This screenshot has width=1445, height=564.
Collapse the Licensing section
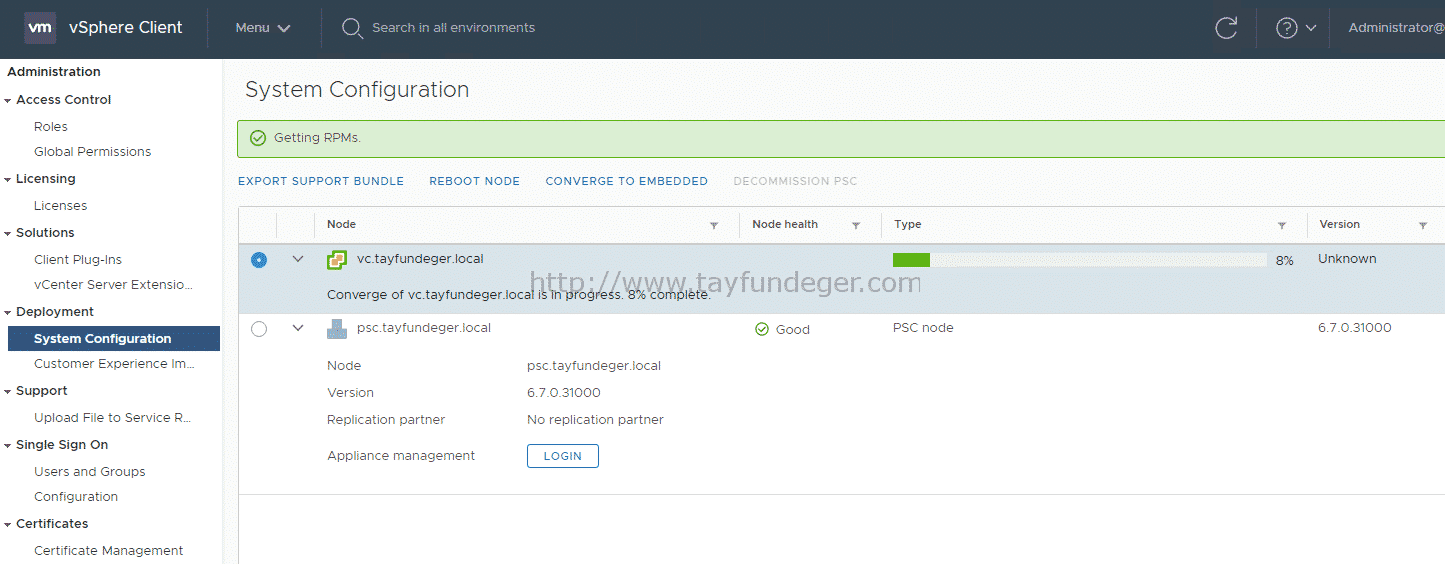pos(8,179)
